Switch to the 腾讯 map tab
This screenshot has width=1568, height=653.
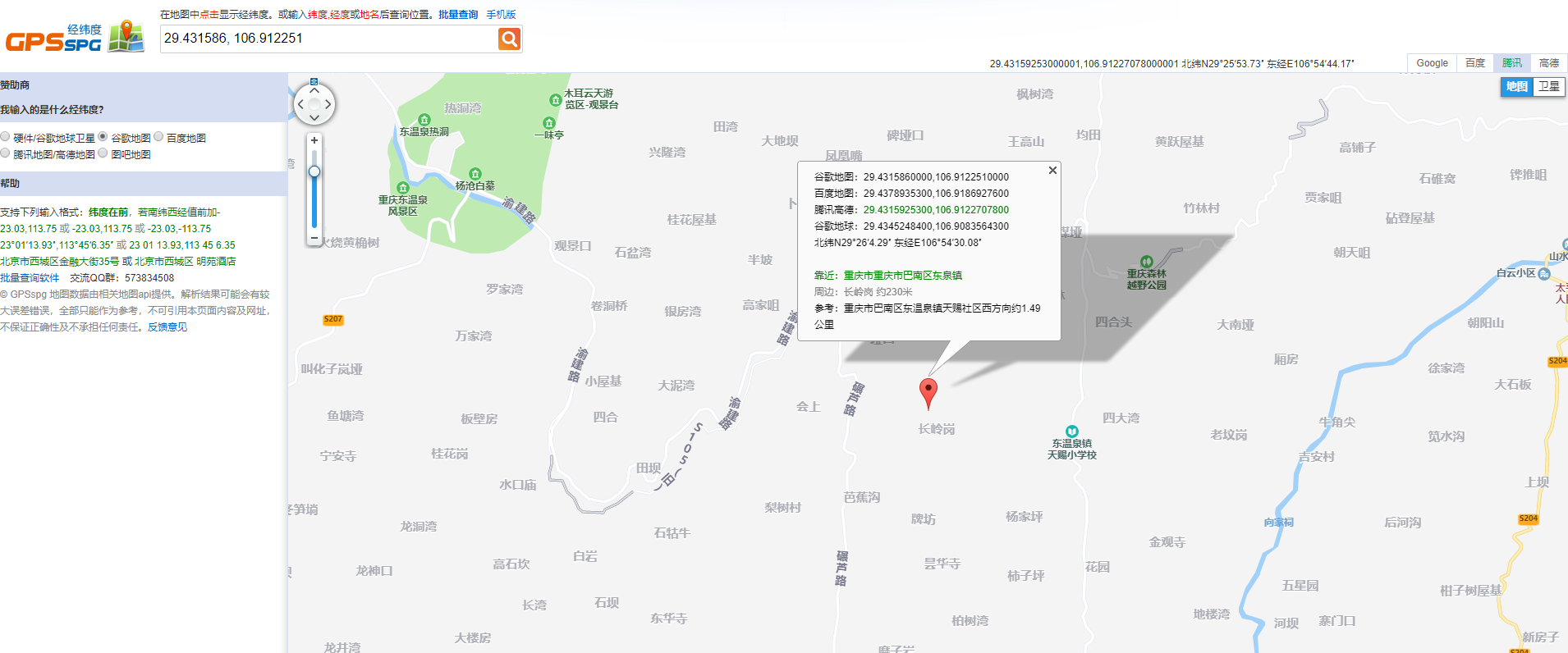click(1512, 63)
